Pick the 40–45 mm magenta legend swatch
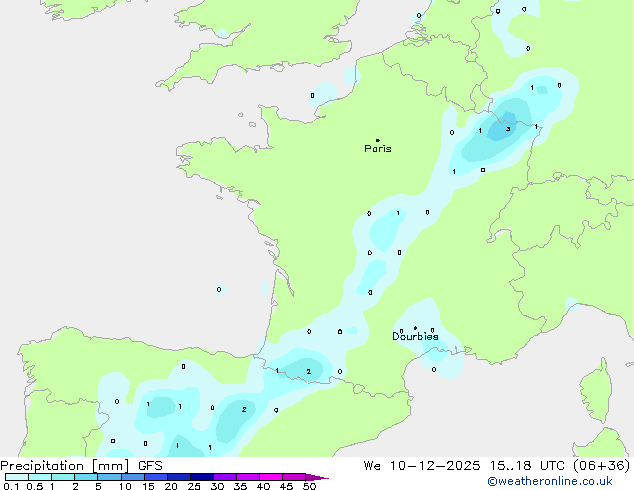Viewport: 634px width, 490px height. (271, 477)
